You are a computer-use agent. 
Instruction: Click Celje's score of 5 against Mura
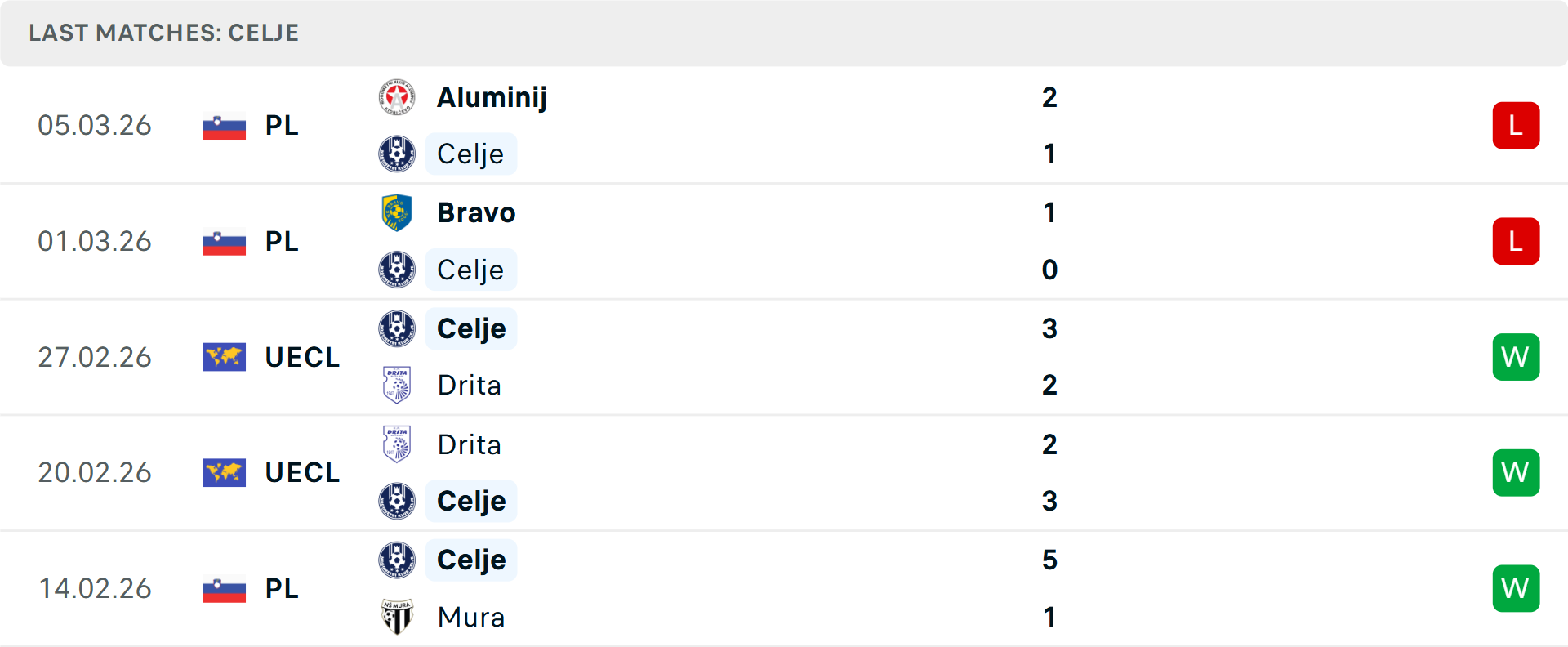tap(1049, 560)
